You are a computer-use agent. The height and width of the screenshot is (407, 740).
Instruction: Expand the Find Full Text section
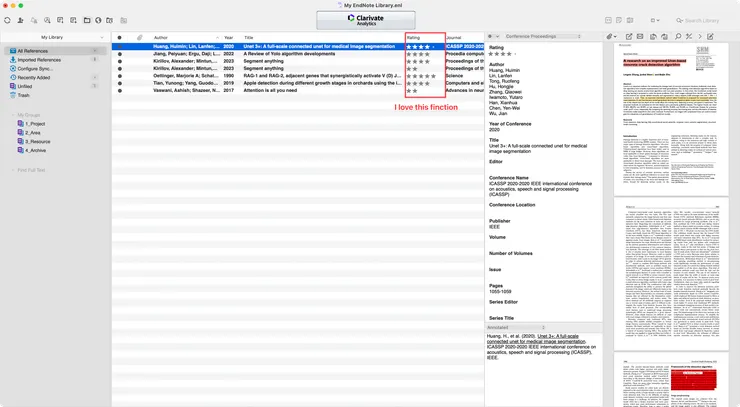13,170
